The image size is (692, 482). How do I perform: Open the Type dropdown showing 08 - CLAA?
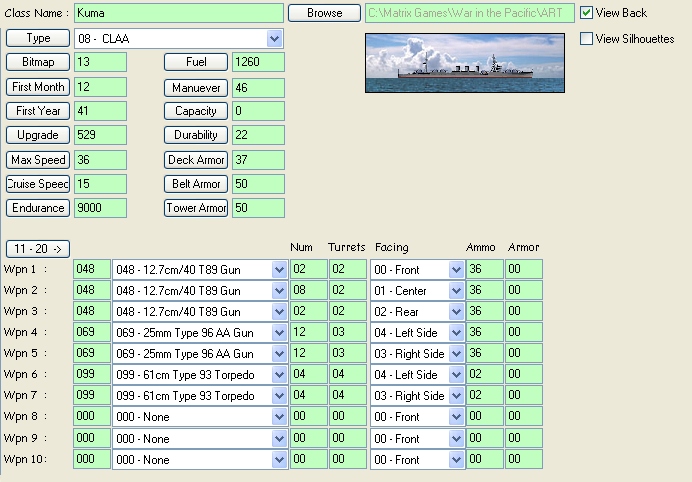pyautogui.click(x=179, y=39)
